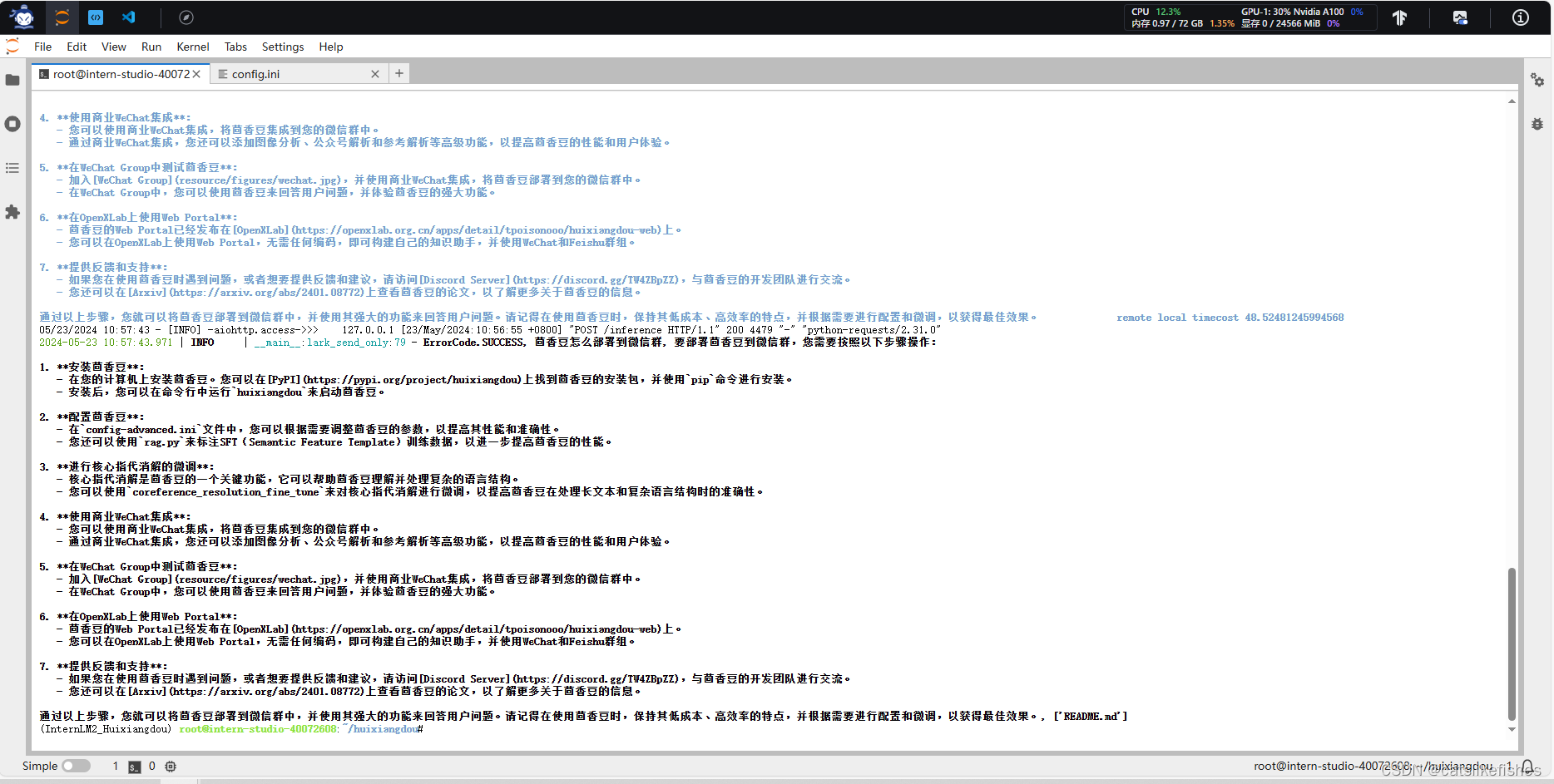The width and height of the screenshot is (1554, 784).
Task: Open the table of contents sidebar icon
Action: [x=12, y=168]
